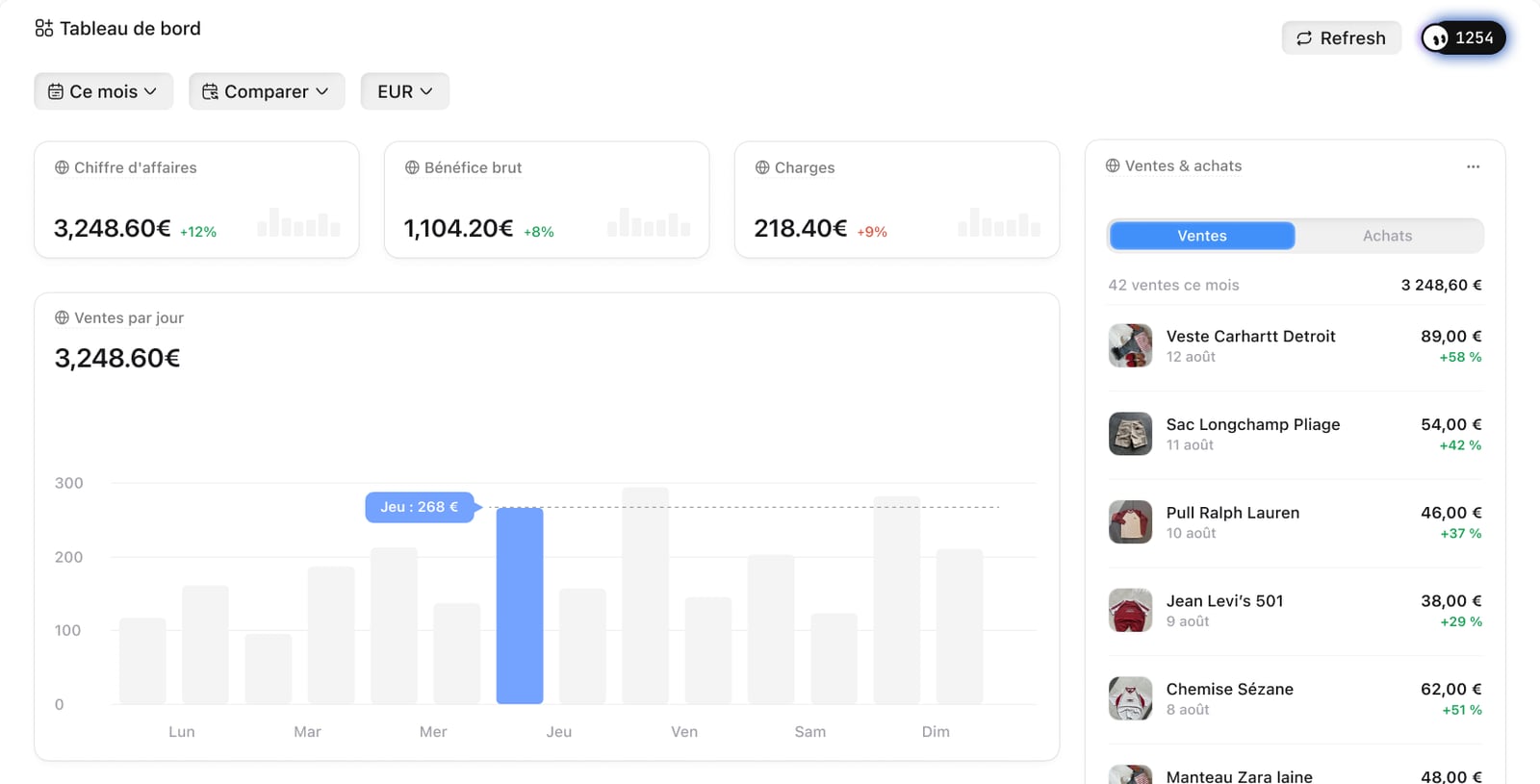Click the globe icon next to Charges

762,167
